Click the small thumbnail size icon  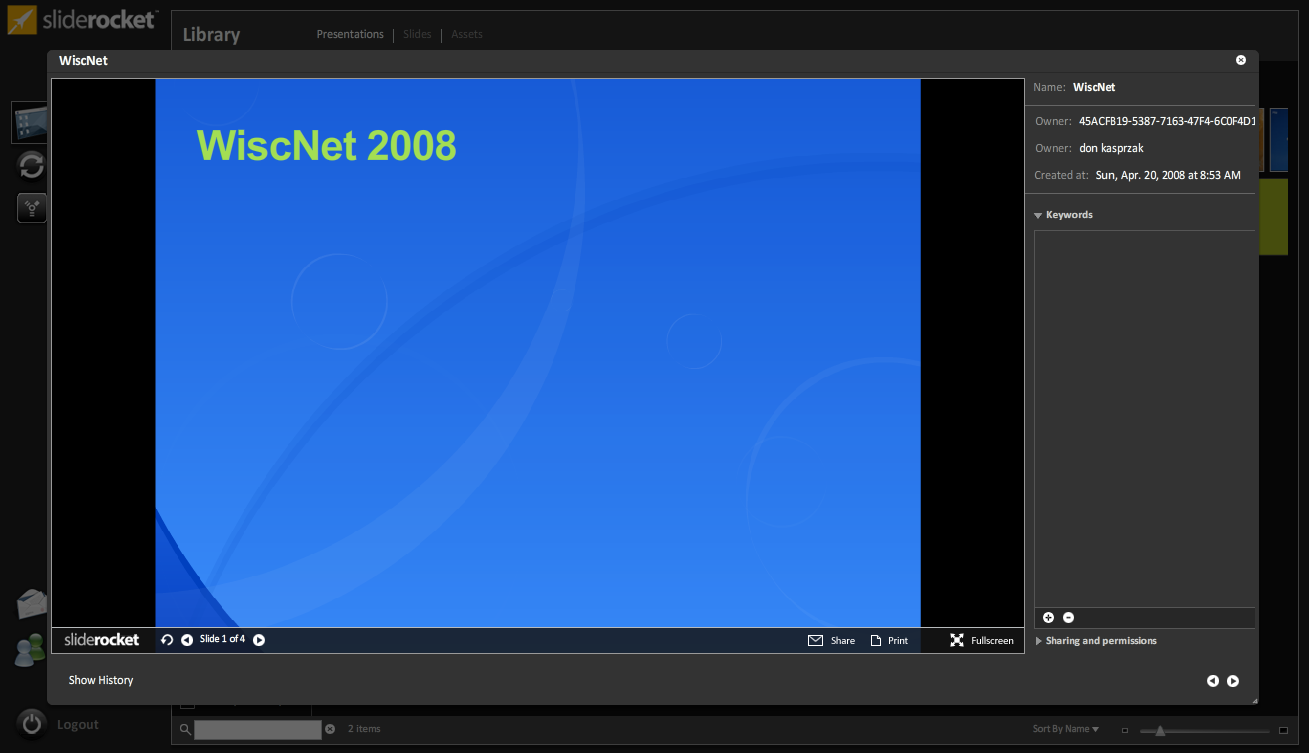coord(1124,730)
